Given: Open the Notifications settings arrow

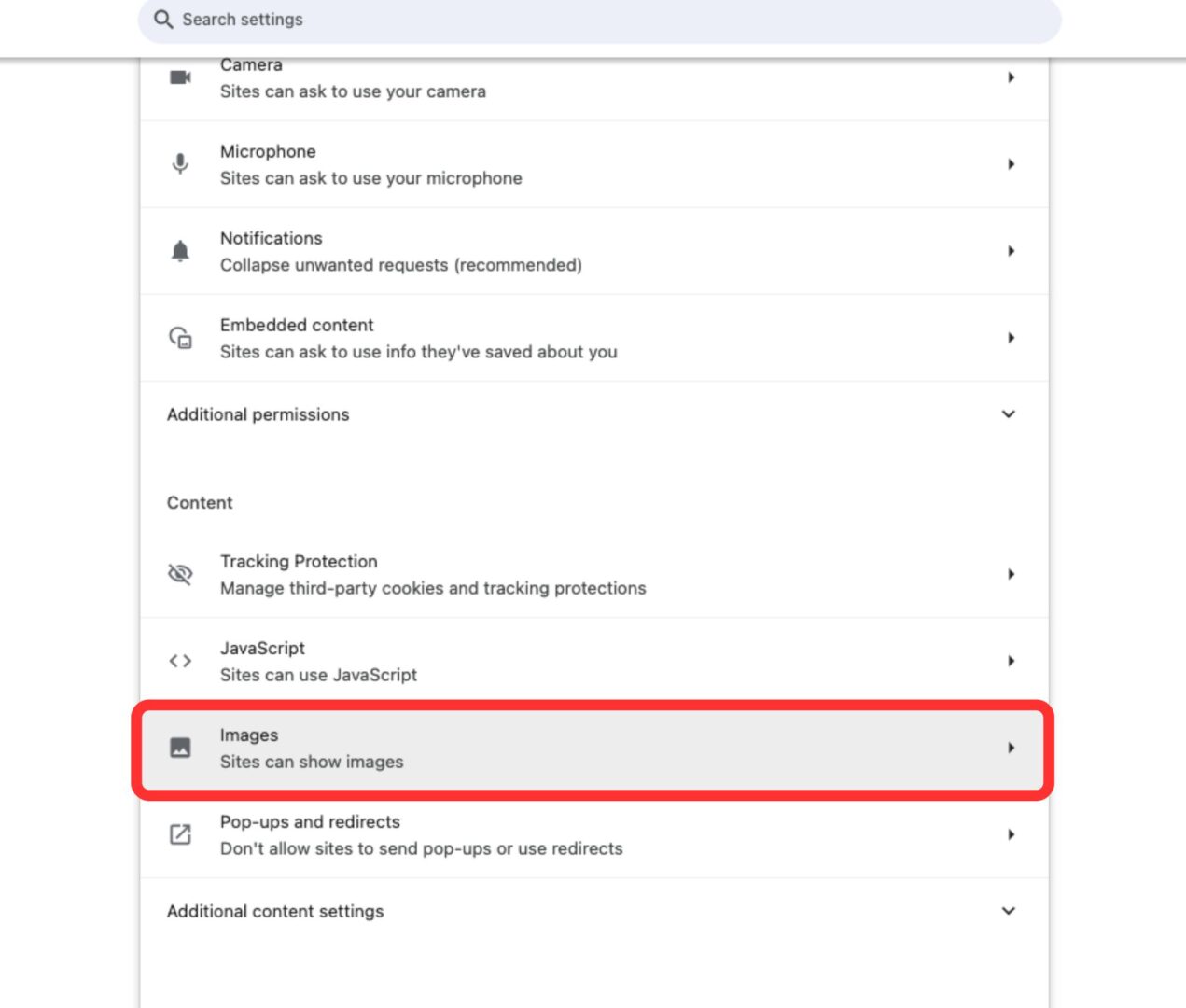Looking at the screenshot, I should coord(1012,251).
